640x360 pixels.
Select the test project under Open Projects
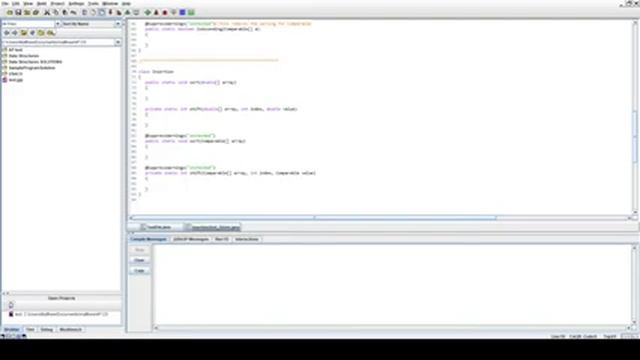(61, 314)
